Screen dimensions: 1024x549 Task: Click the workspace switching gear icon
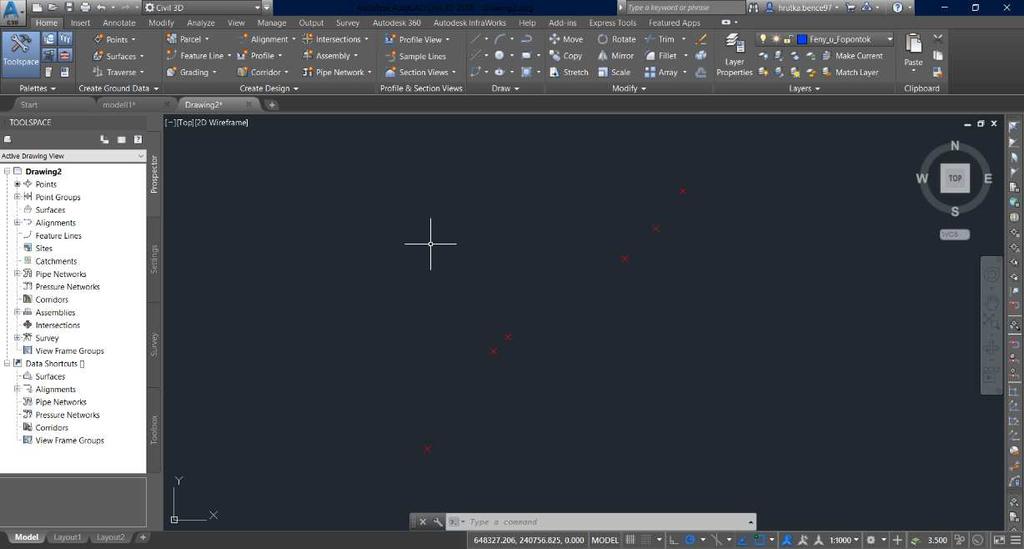[x=871, y=540]
